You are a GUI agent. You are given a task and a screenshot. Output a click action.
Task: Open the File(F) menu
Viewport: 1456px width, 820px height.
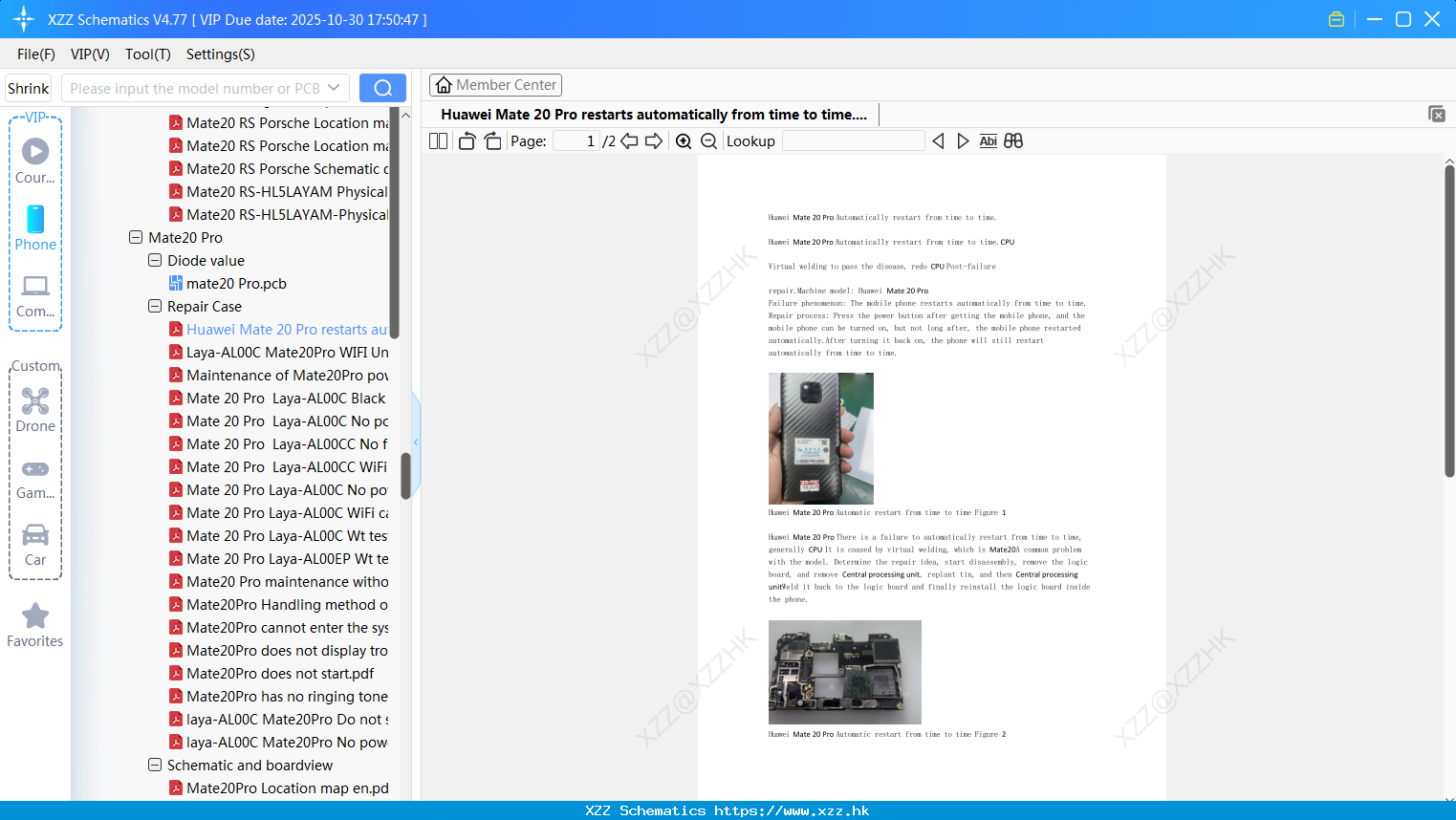pyautogui.click(x=36, y=54)
